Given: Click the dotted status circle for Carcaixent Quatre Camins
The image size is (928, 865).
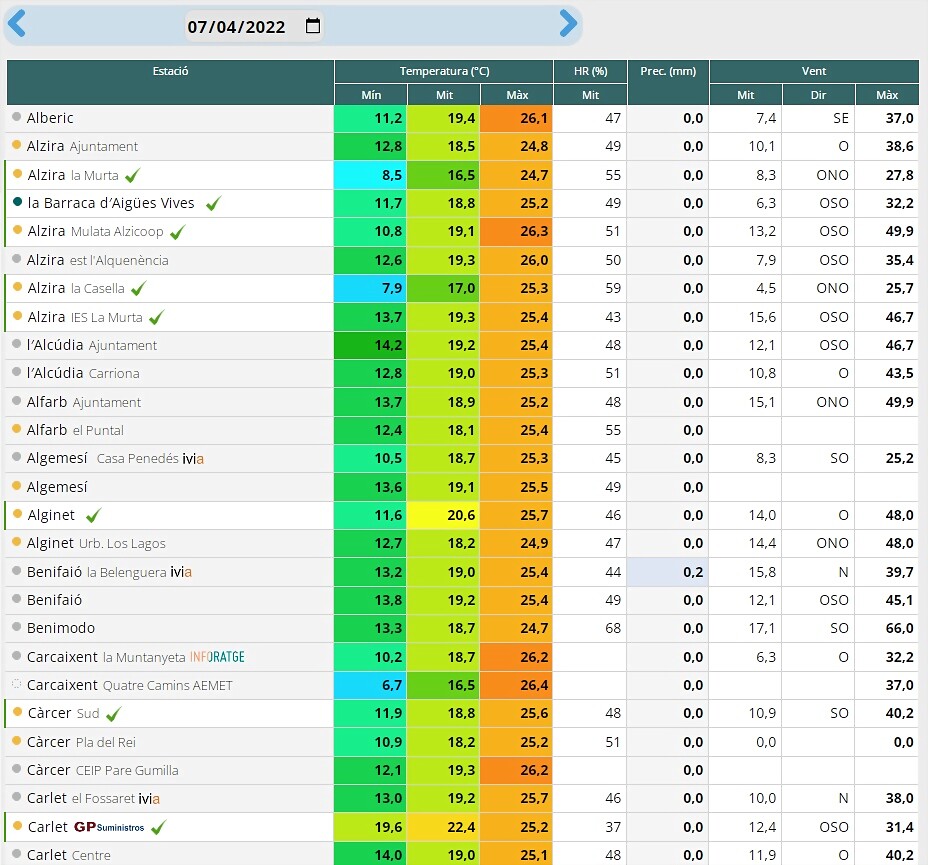Looking at the screenshot, I should point(17,684).
